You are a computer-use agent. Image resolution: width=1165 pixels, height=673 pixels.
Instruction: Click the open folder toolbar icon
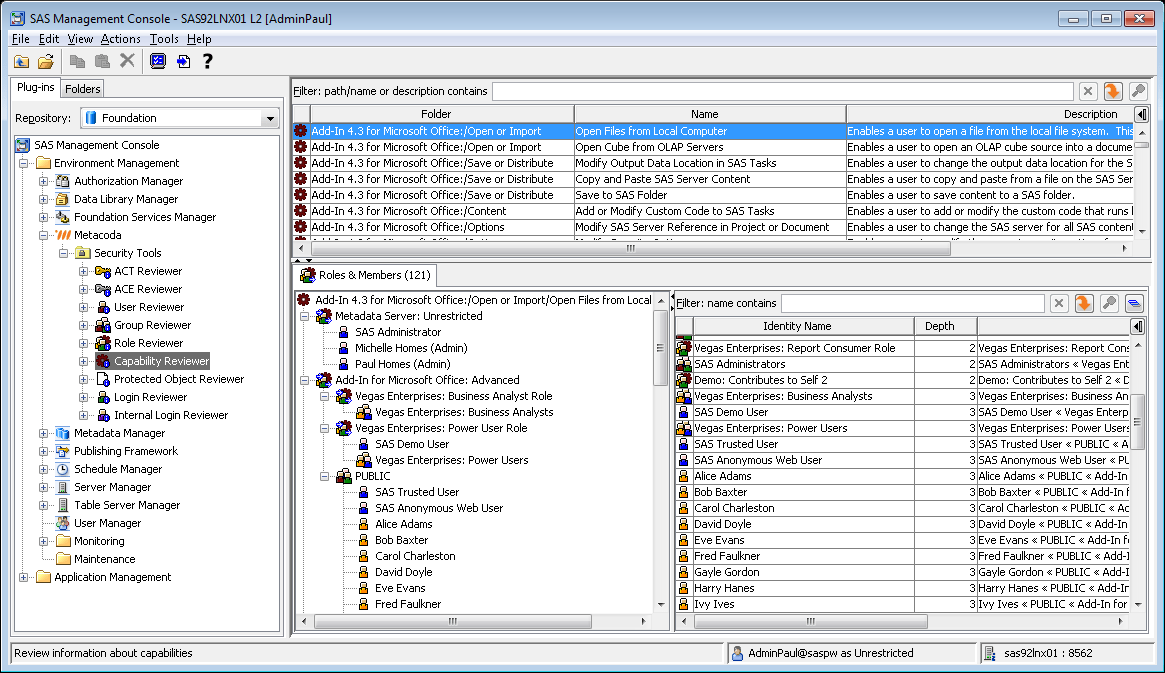coord(46,62)
